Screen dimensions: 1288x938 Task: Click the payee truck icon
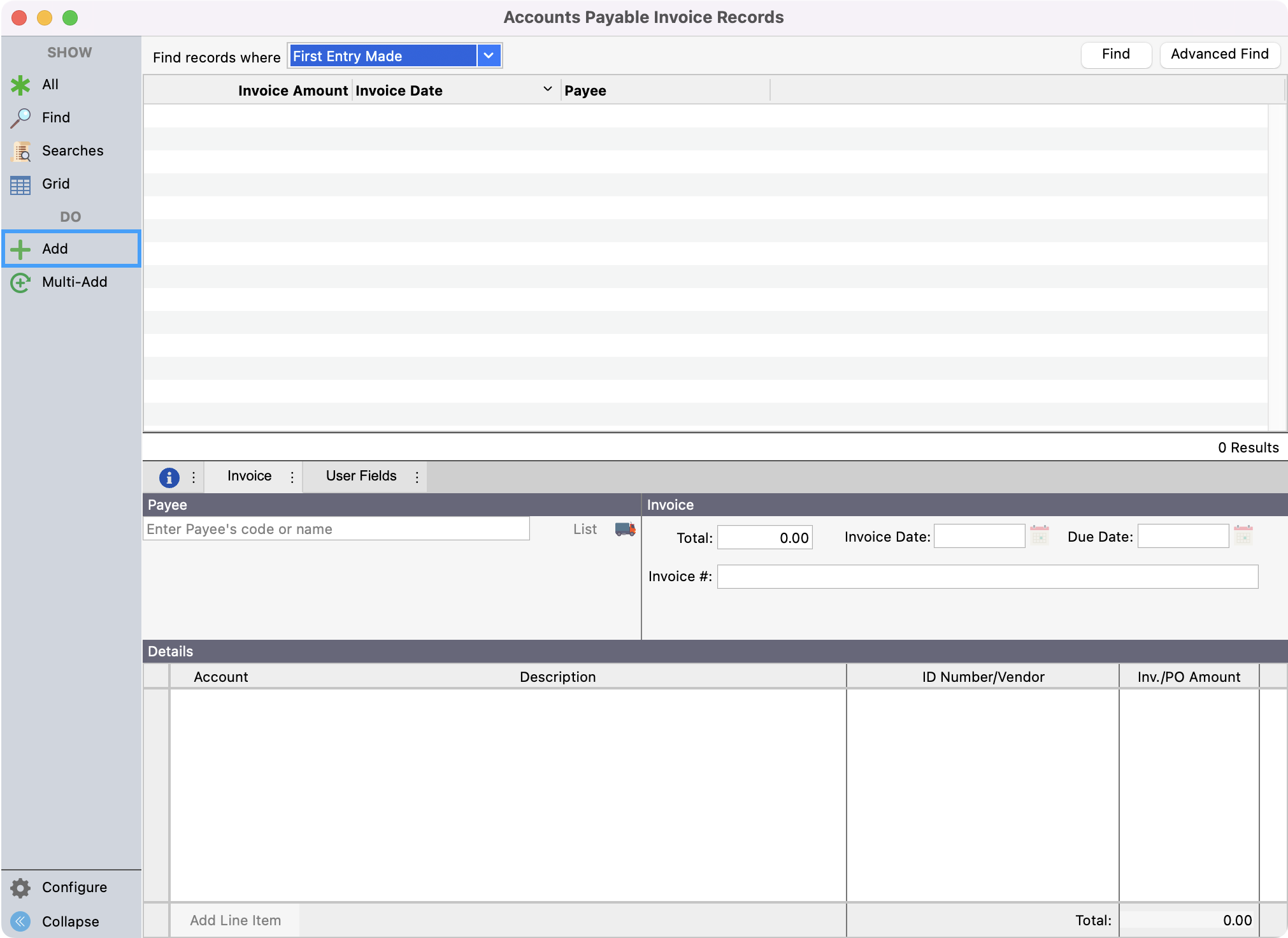click(625, 529)
